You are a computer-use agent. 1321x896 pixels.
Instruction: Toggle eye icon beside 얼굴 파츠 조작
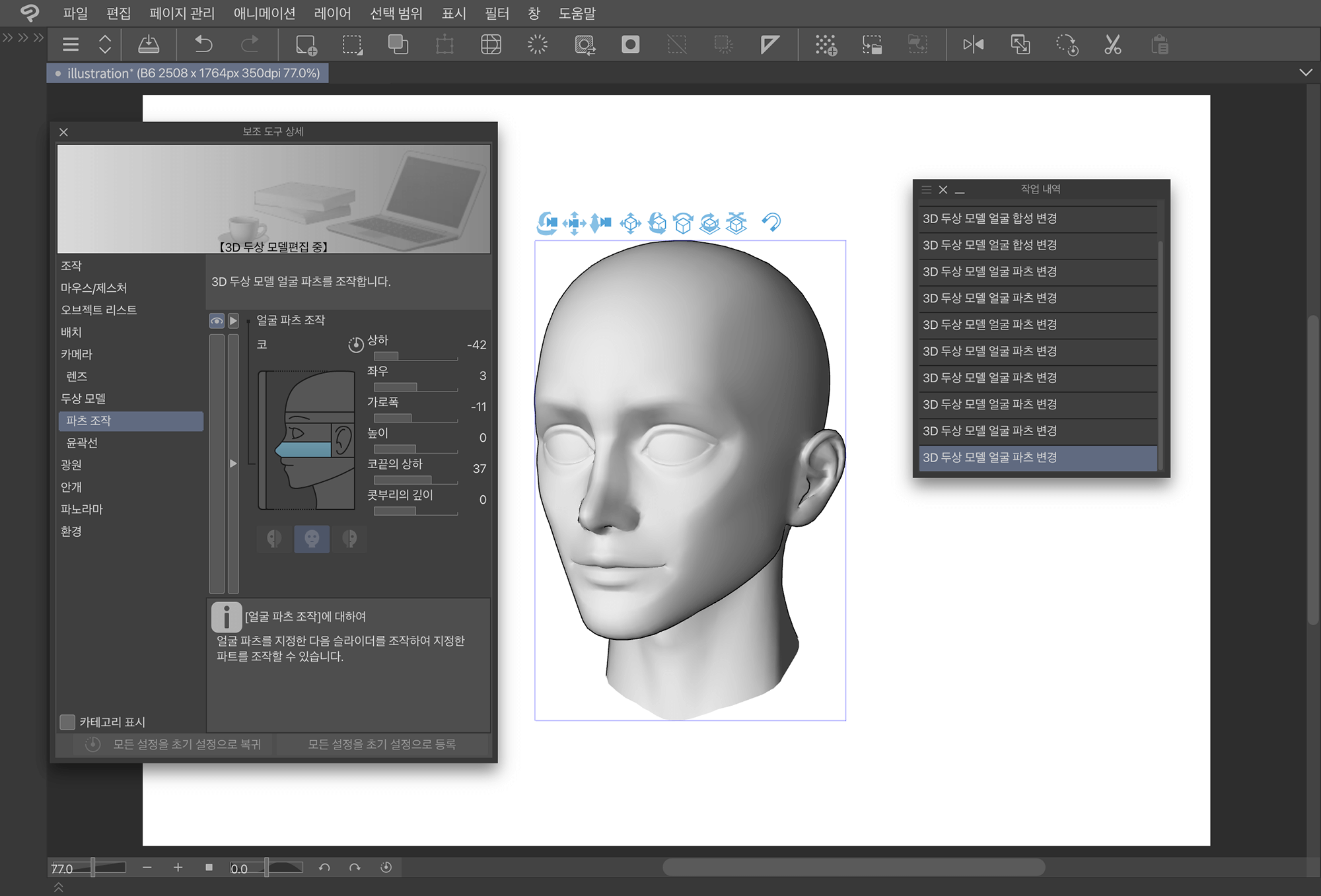point(217,321)
